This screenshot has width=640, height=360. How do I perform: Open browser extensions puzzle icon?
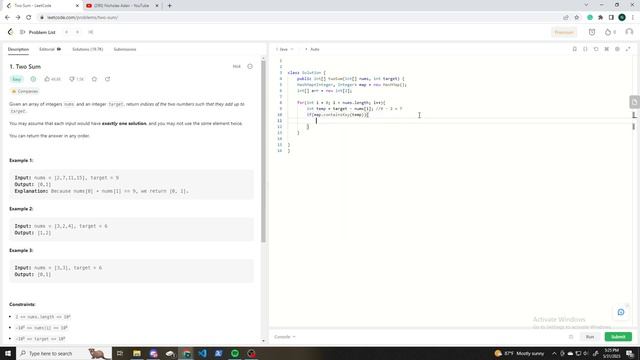pyautogui.click(x=600, y=18)
